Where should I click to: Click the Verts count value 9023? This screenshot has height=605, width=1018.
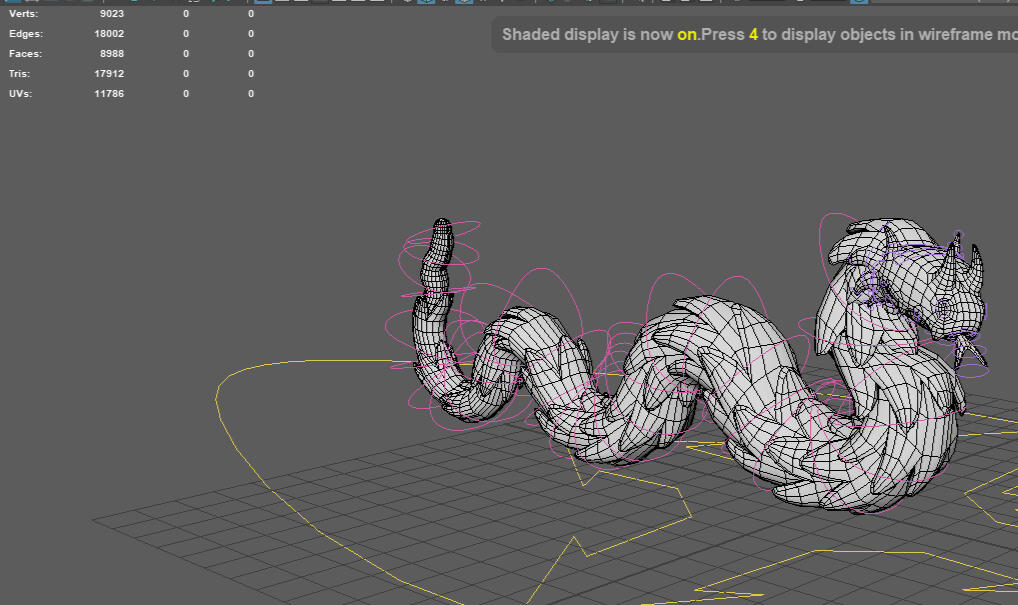(x=112, y=14)
